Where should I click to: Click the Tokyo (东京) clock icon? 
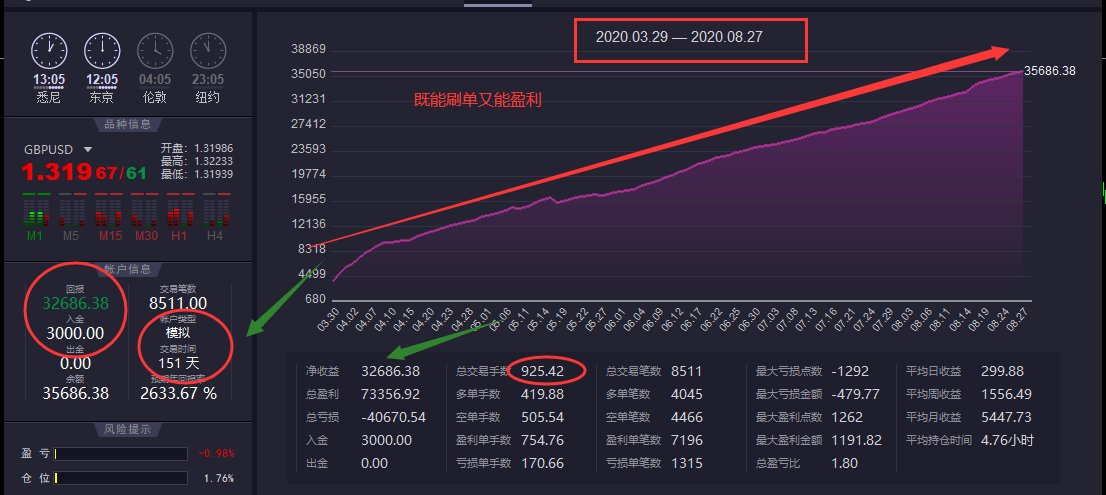click(102, 50)
